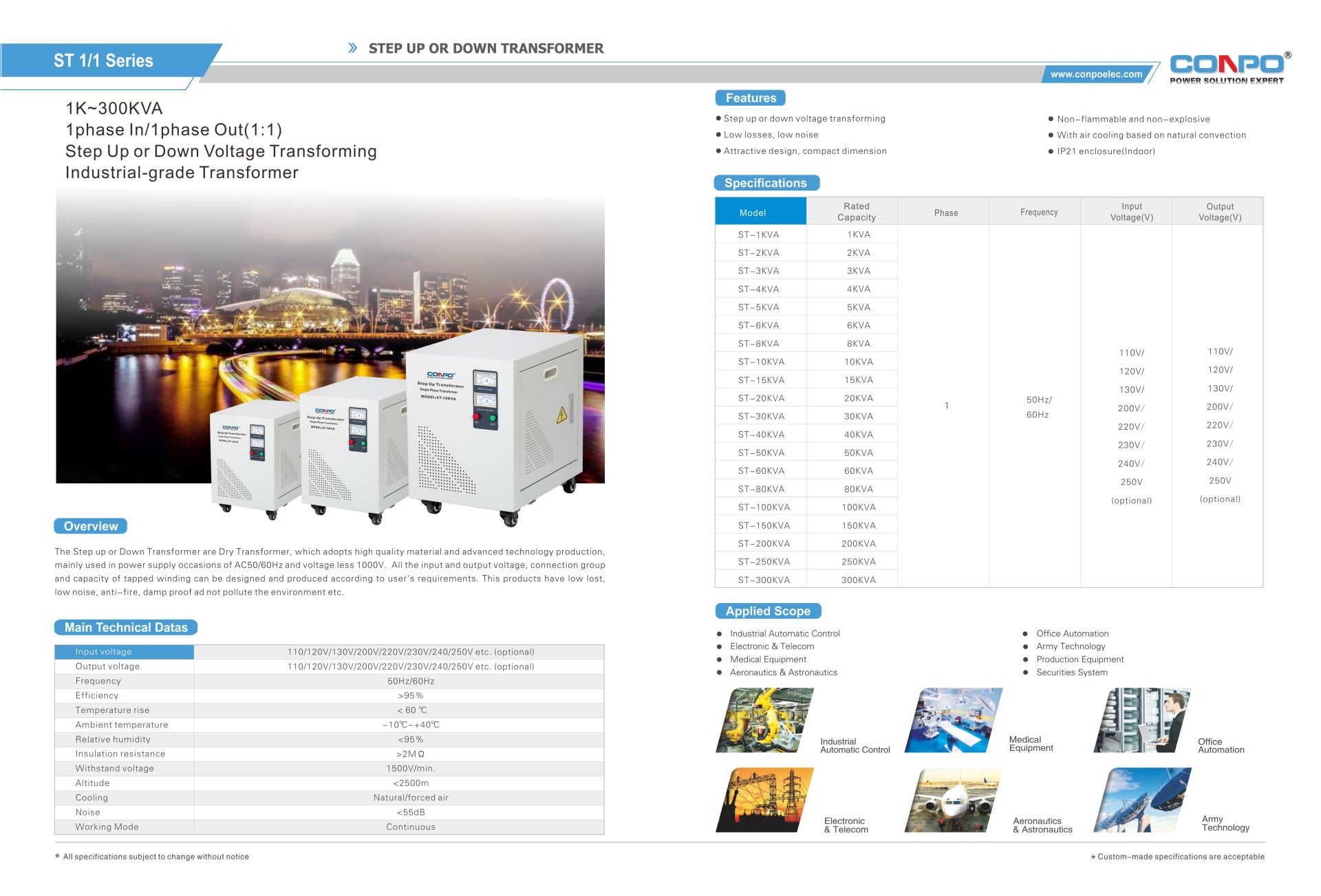Open the www.conpoelec.com link
The height and width of the screenshot is (896, 1321).
point(1096,74)
